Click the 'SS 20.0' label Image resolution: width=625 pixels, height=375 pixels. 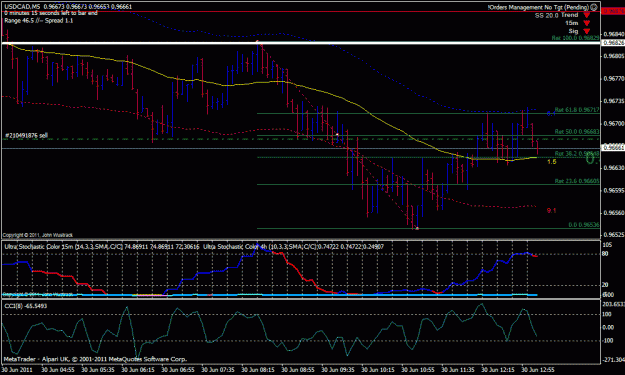coord(546,16)
